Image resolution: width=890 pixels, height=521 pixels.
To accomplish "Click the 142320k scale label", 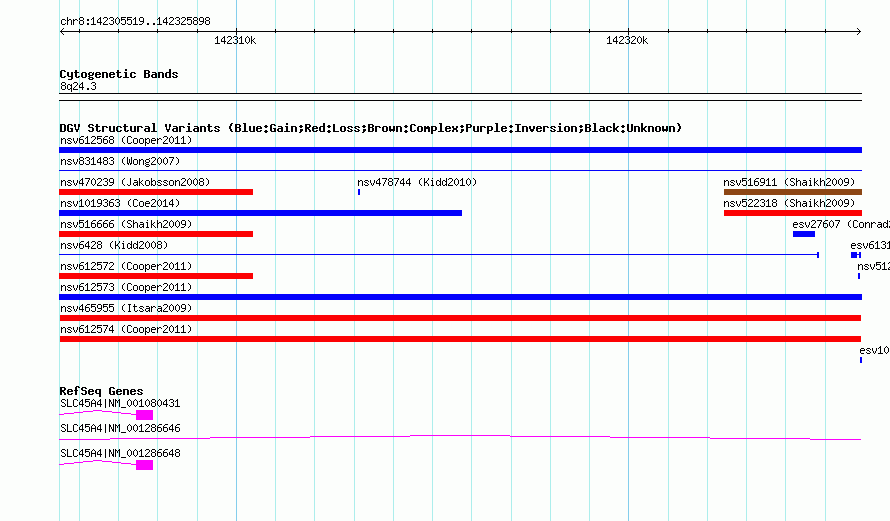I will (627, 40).
